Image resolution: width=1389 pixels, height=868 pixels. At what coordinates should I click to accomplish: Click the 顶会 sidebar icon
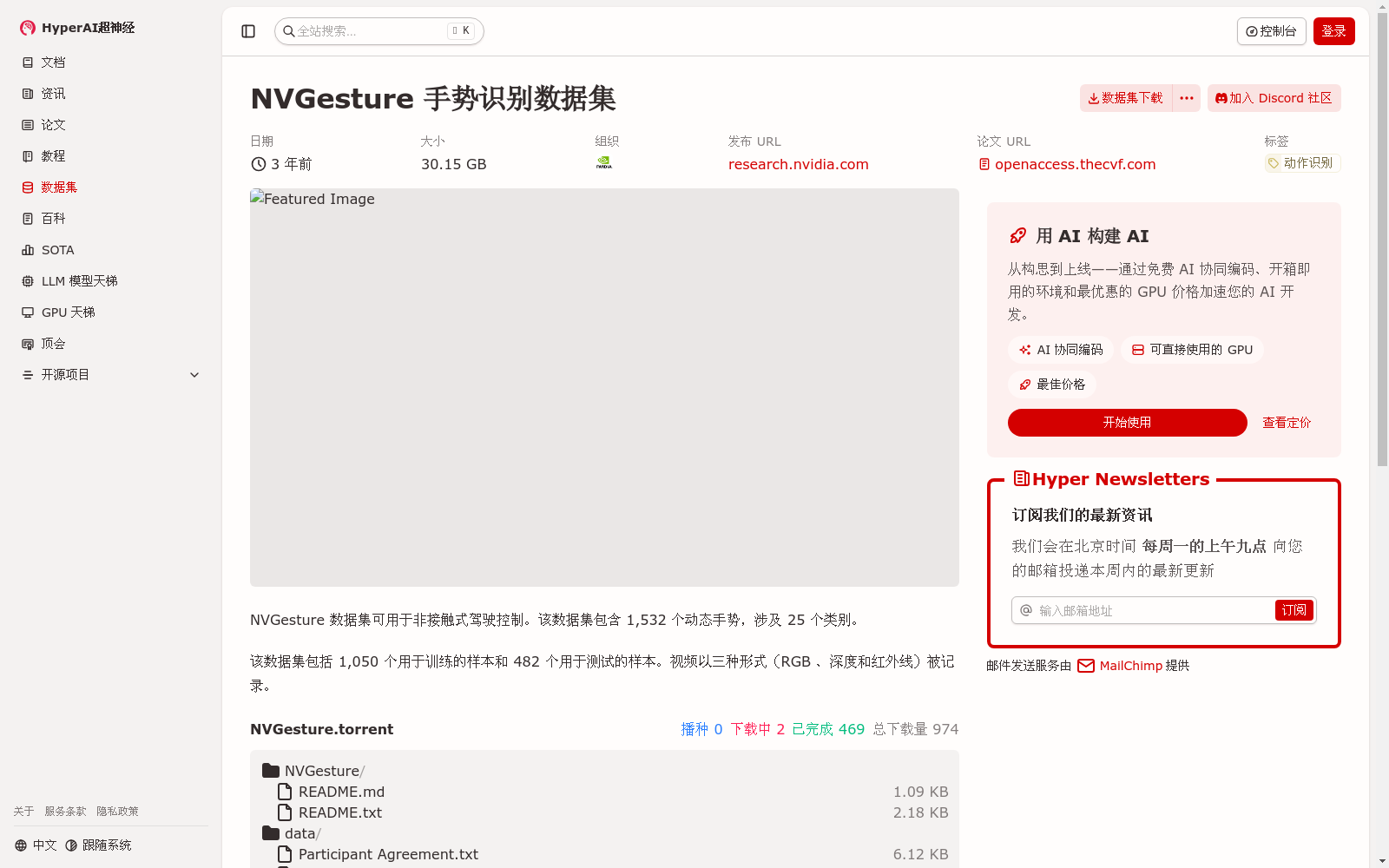[x=28, y=344]
